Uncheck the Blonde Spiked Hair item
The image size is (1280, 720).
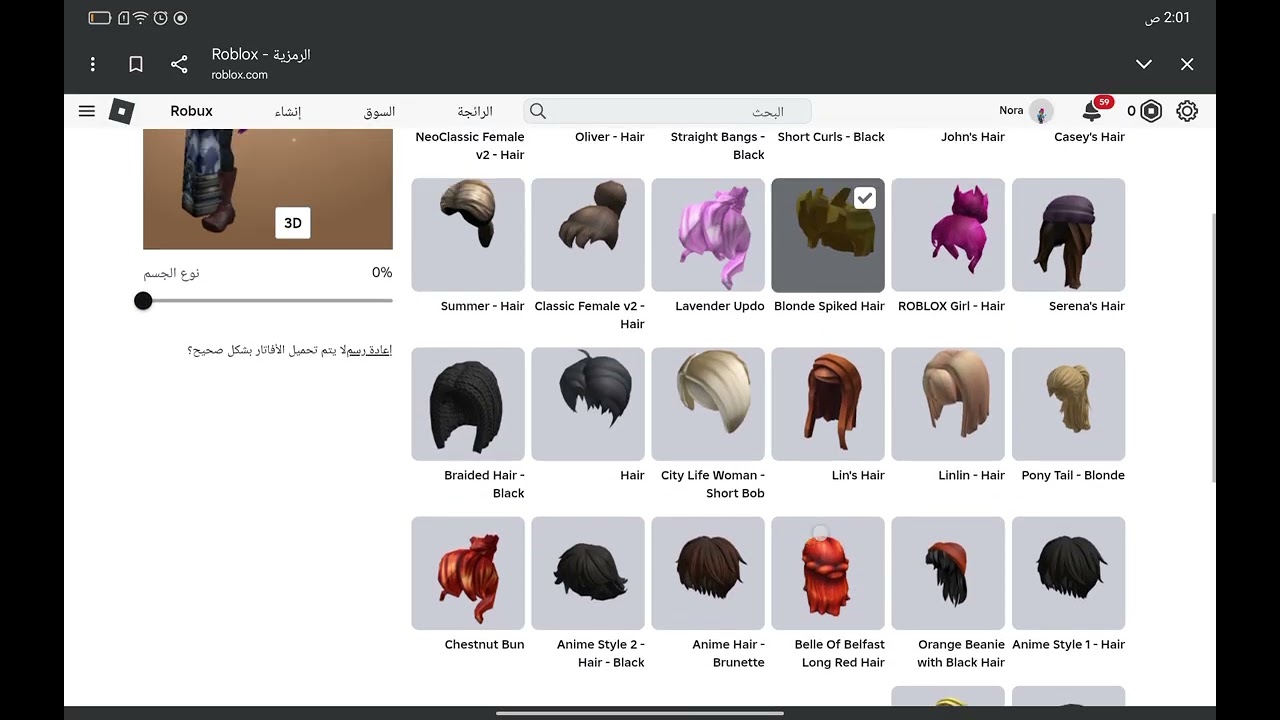click(x=865, y=198)
